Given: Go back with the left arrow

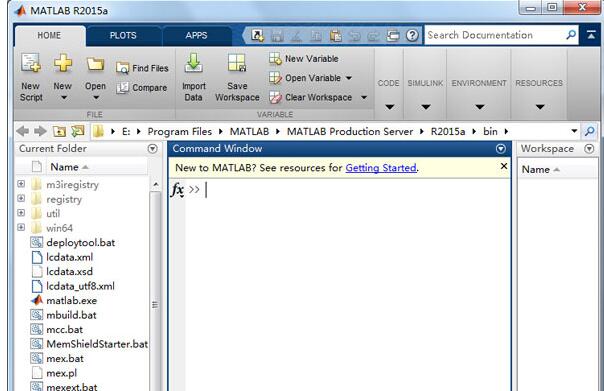Looking at the screenshot, I should (x=23, y=131).
